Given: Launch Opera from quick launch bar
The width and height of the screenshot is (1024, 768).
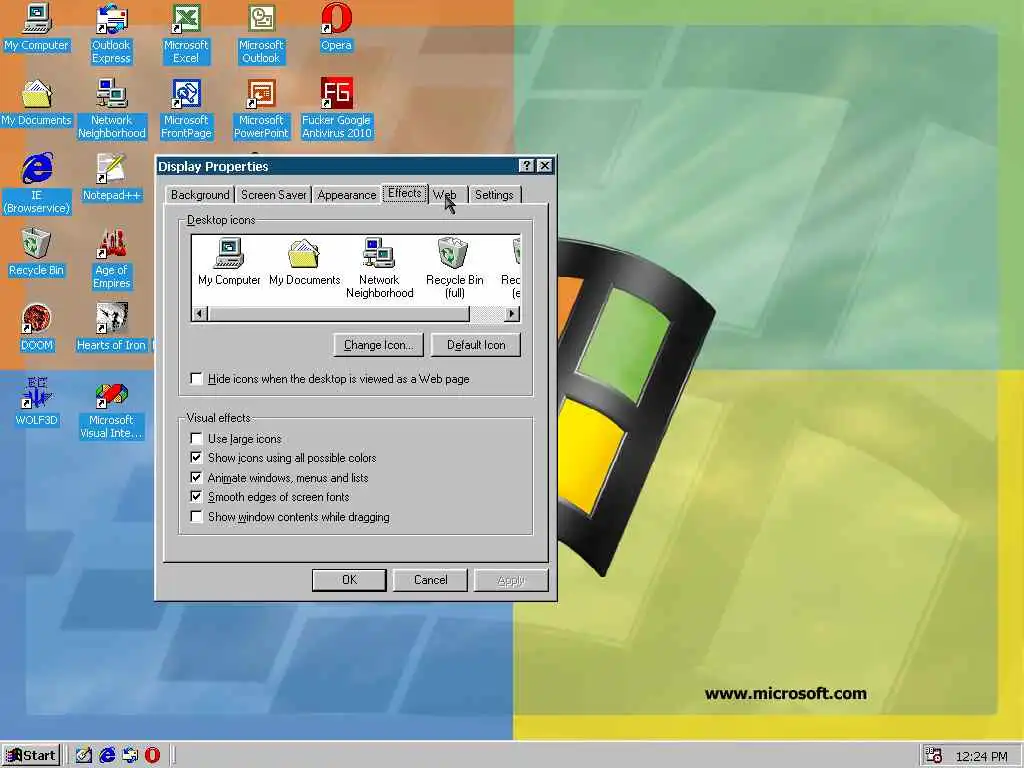Looking at the screenshot, I should pyautogui.click(x=152, y=756).
